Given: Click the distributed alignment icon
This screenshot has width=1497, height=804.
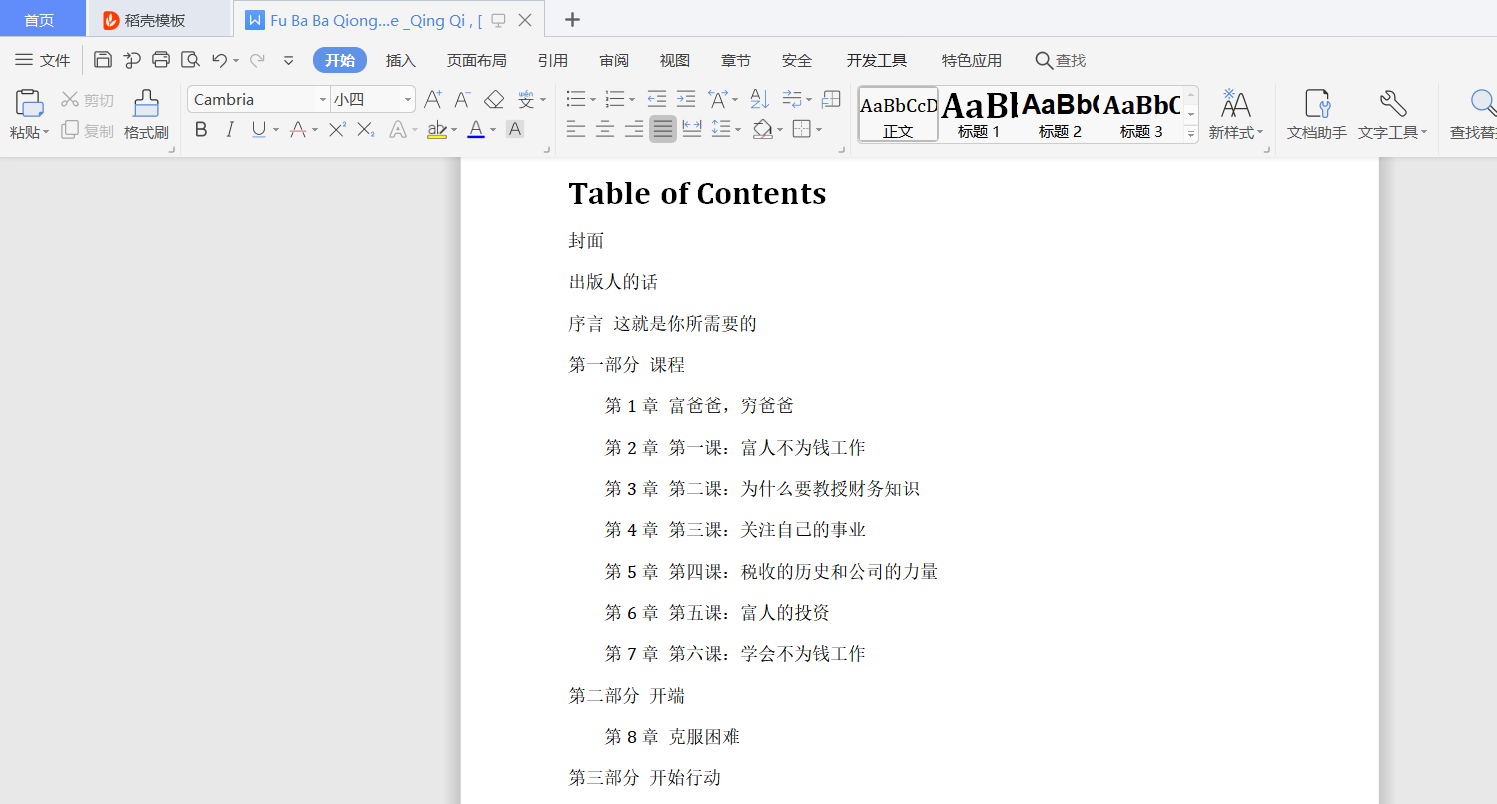Looking at the screenshot, I should pyautogui.click(x=692, y=129).
